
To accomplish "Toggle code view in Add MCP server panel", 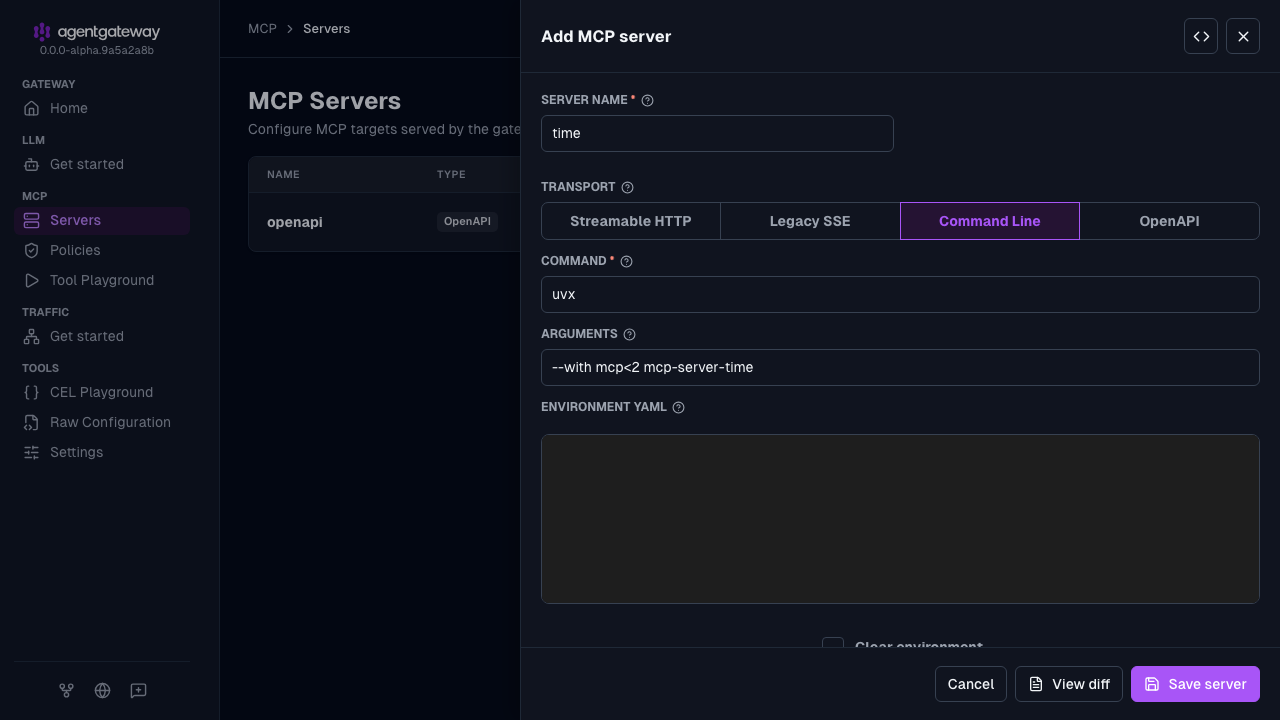I will tap(1201, 36).
